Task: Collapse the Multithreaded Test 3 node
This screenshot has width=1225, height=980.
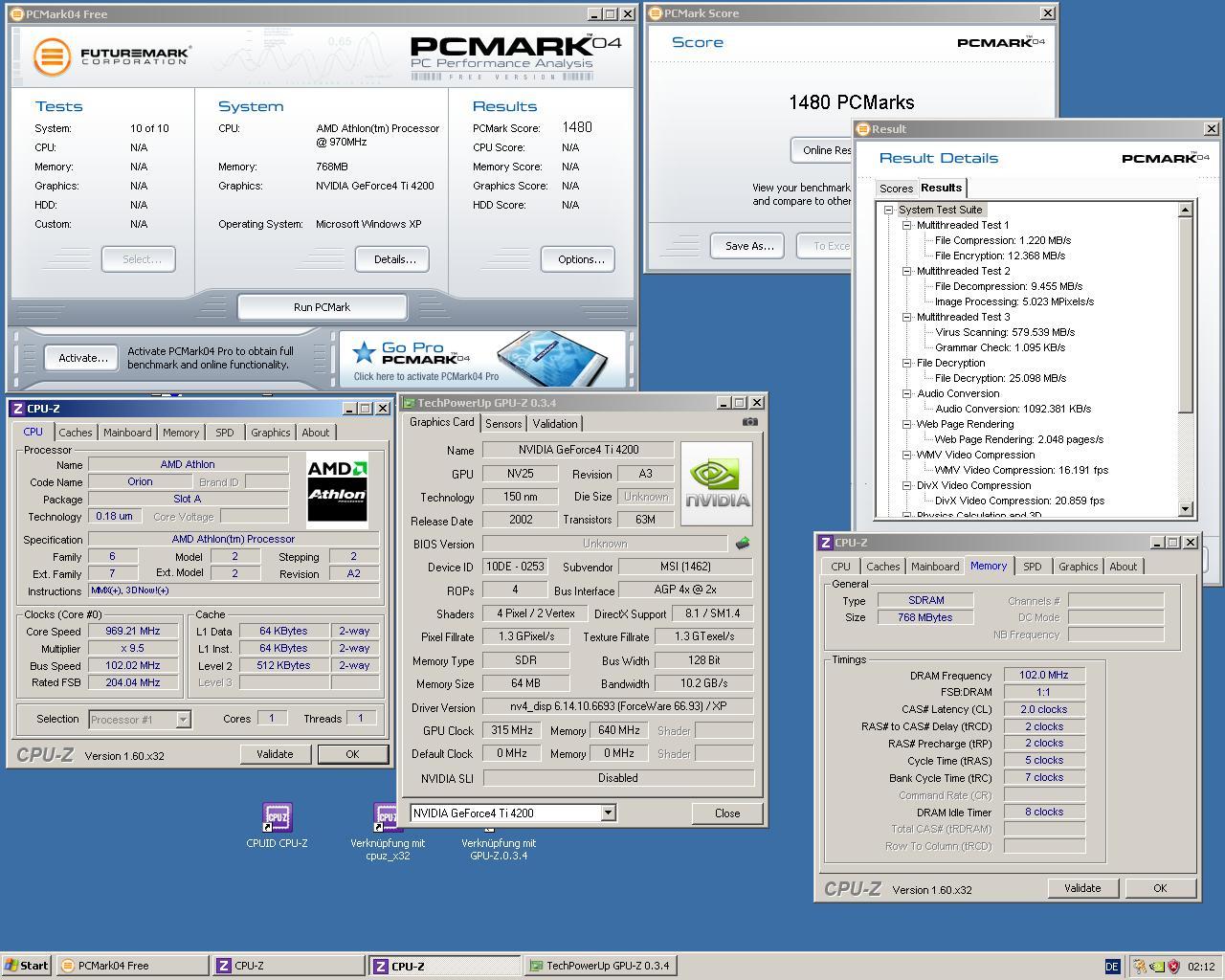Action: (907, 317)
